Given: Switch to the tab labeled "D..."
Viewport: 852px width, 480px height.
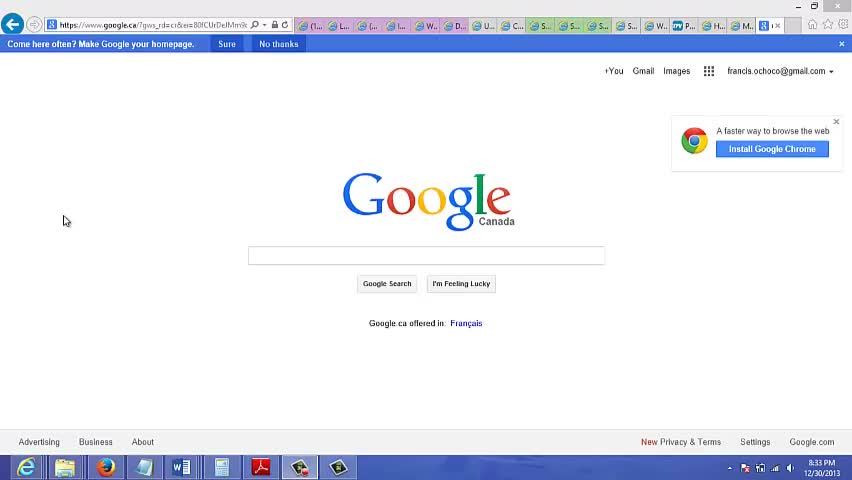Looking at the screenshot, I should (454, 26).
